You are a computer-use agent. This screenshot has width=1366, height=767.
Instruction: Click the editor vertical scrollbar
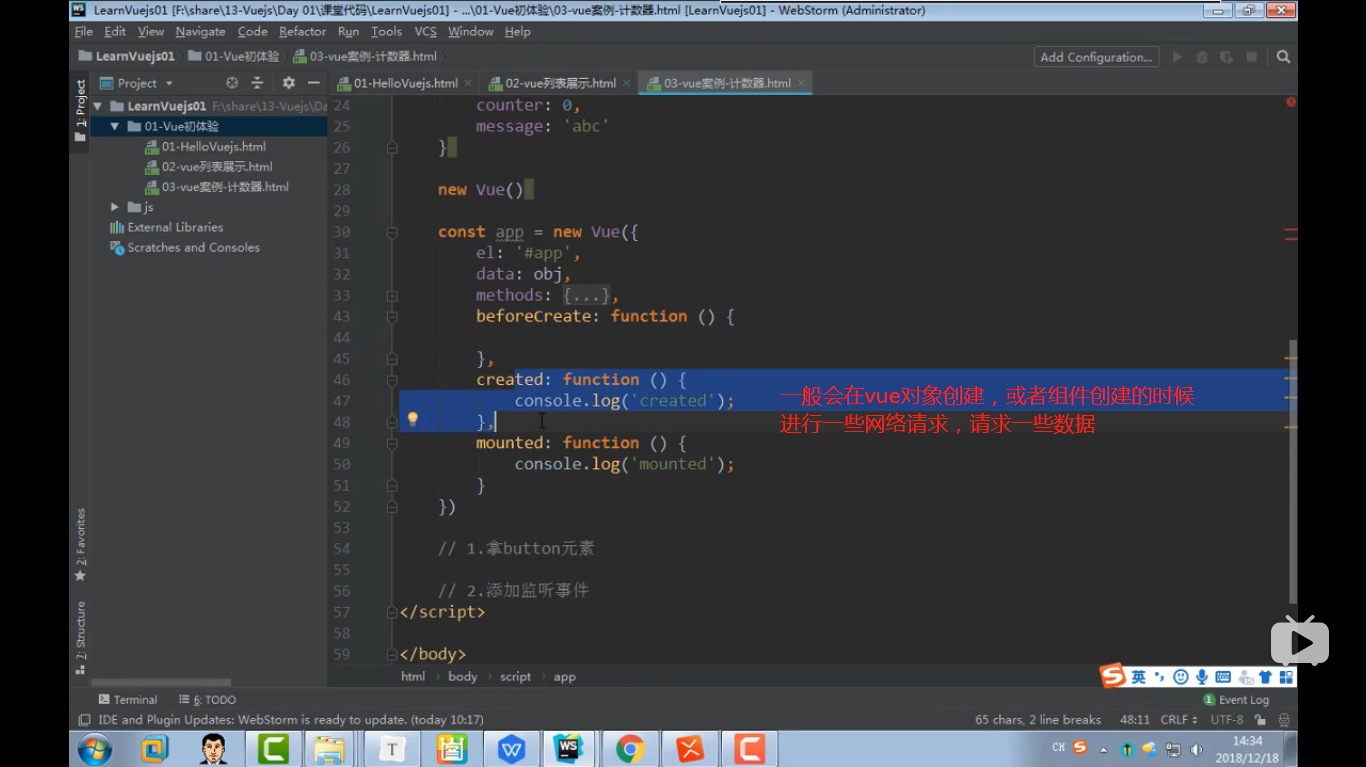1292,470
